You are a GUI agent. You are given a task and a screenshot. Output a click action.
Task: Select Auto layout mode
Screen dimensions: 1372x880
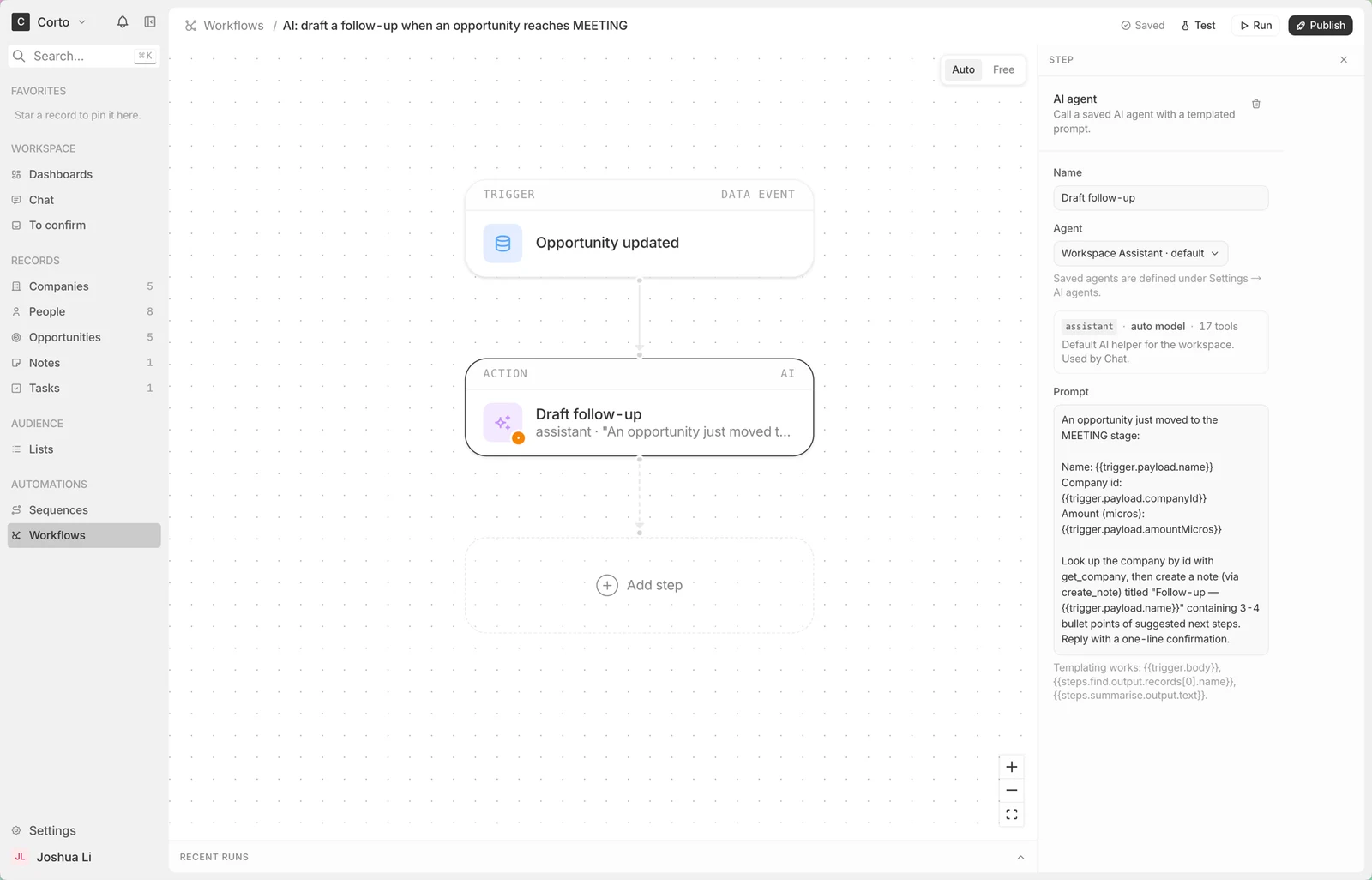tap(963, 69)
